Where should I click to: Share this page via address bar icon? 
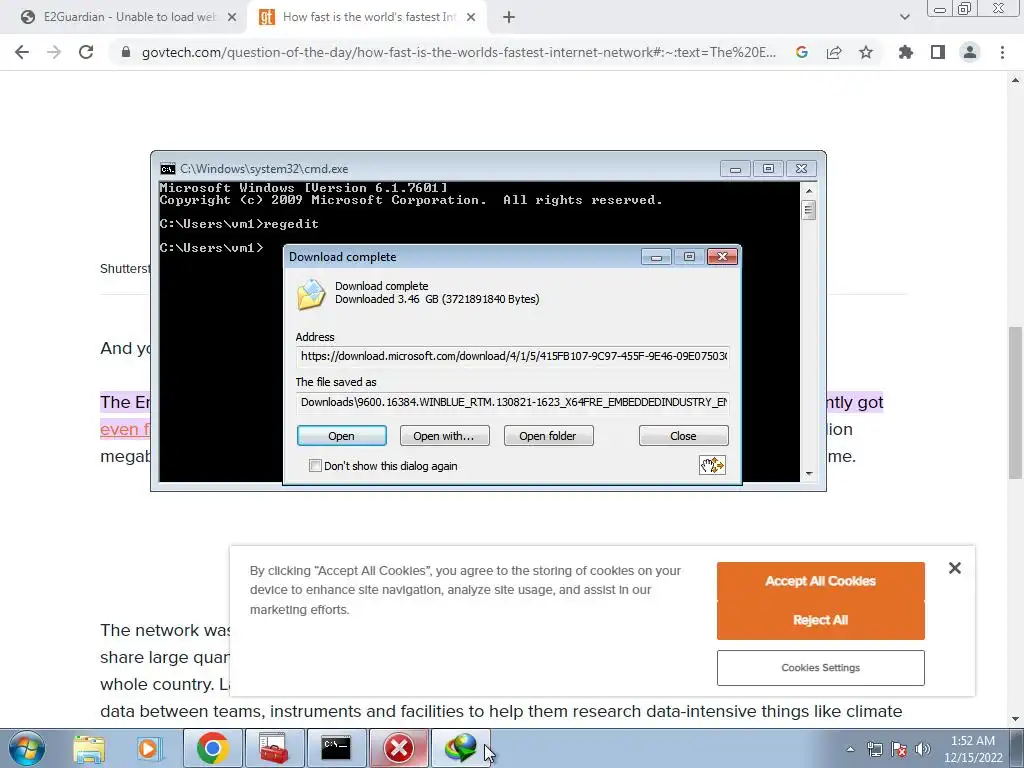[834, 52]
